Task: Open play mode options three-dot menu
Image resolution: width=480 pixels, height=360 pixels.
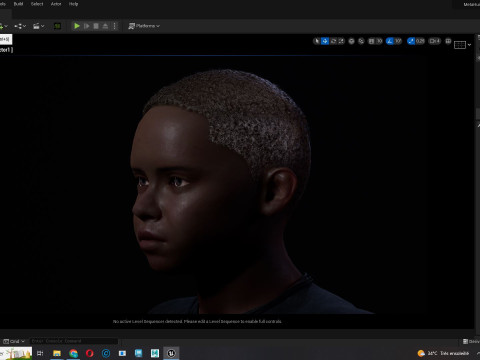Action: [114, 26]
